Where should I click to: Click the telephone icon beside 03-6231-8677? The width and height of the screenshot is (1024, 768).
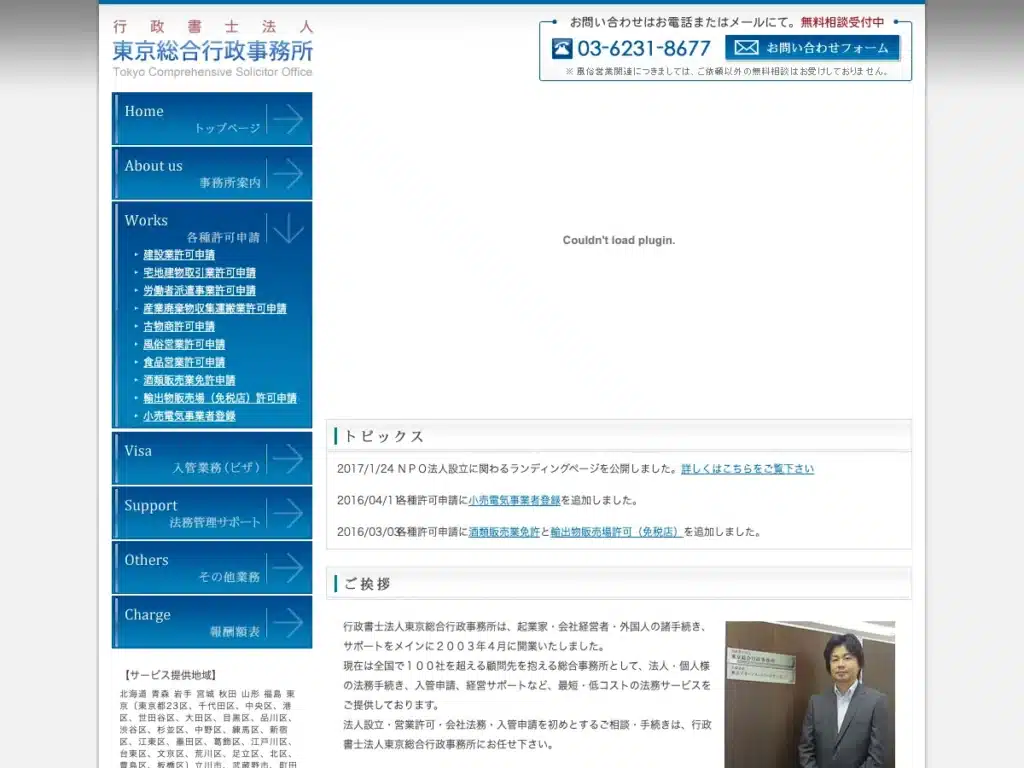tap(562, 48)
